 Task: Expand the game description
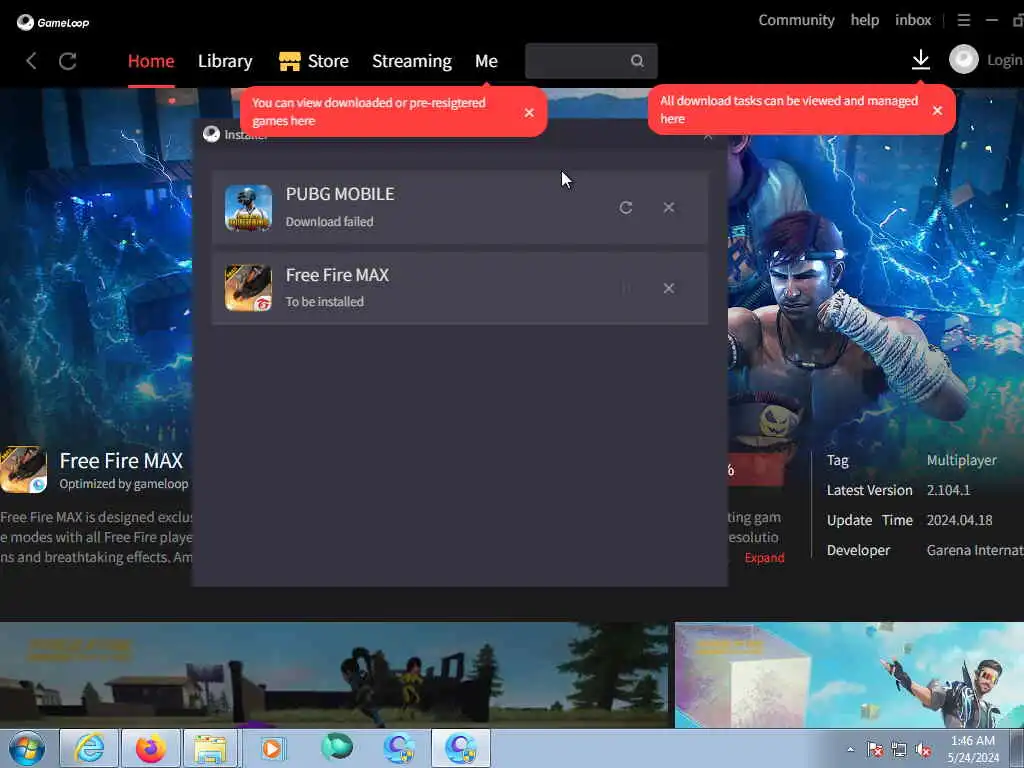(x=764, y=558)
